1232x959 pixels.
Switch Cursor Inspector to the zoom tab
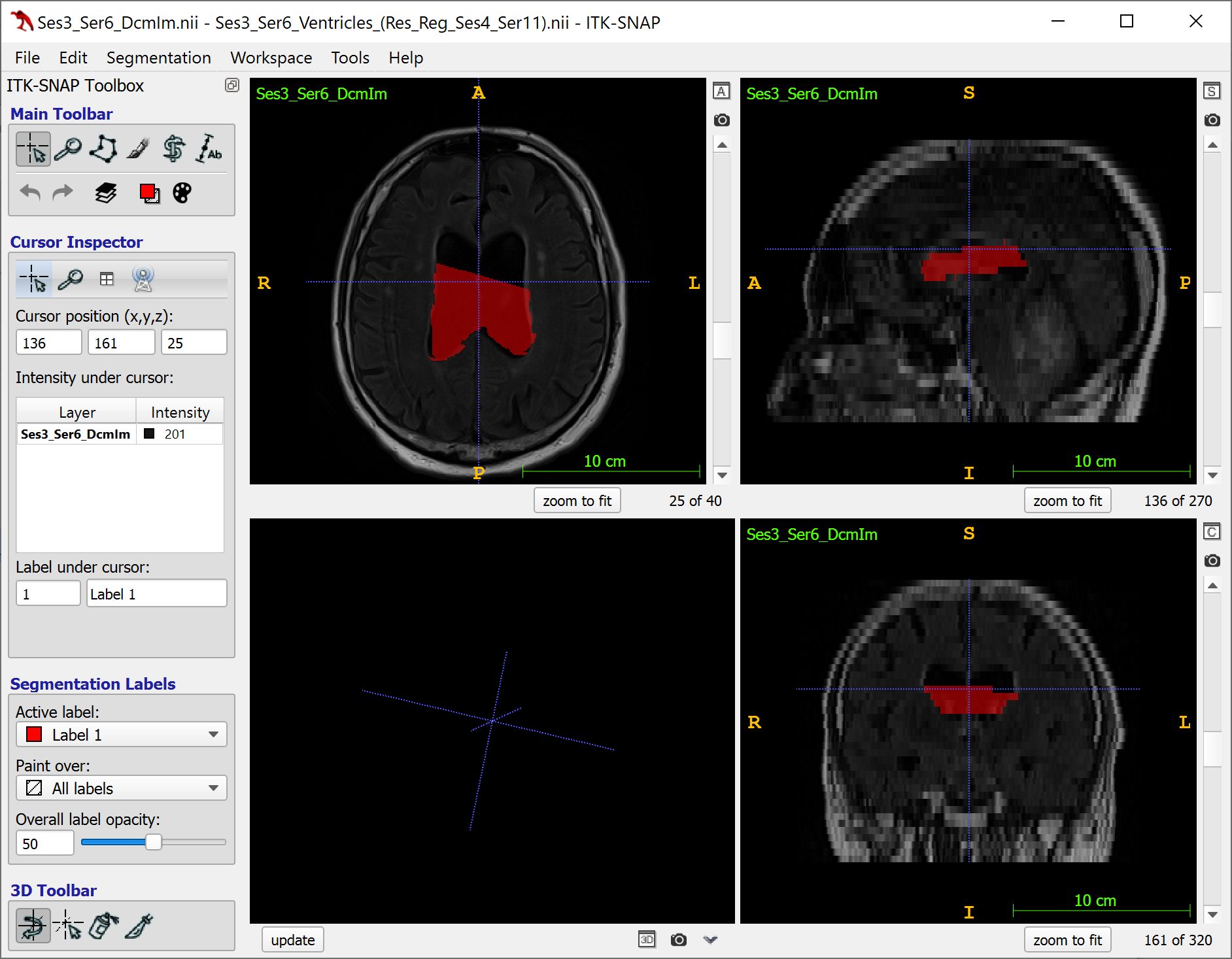coord(71,279)
